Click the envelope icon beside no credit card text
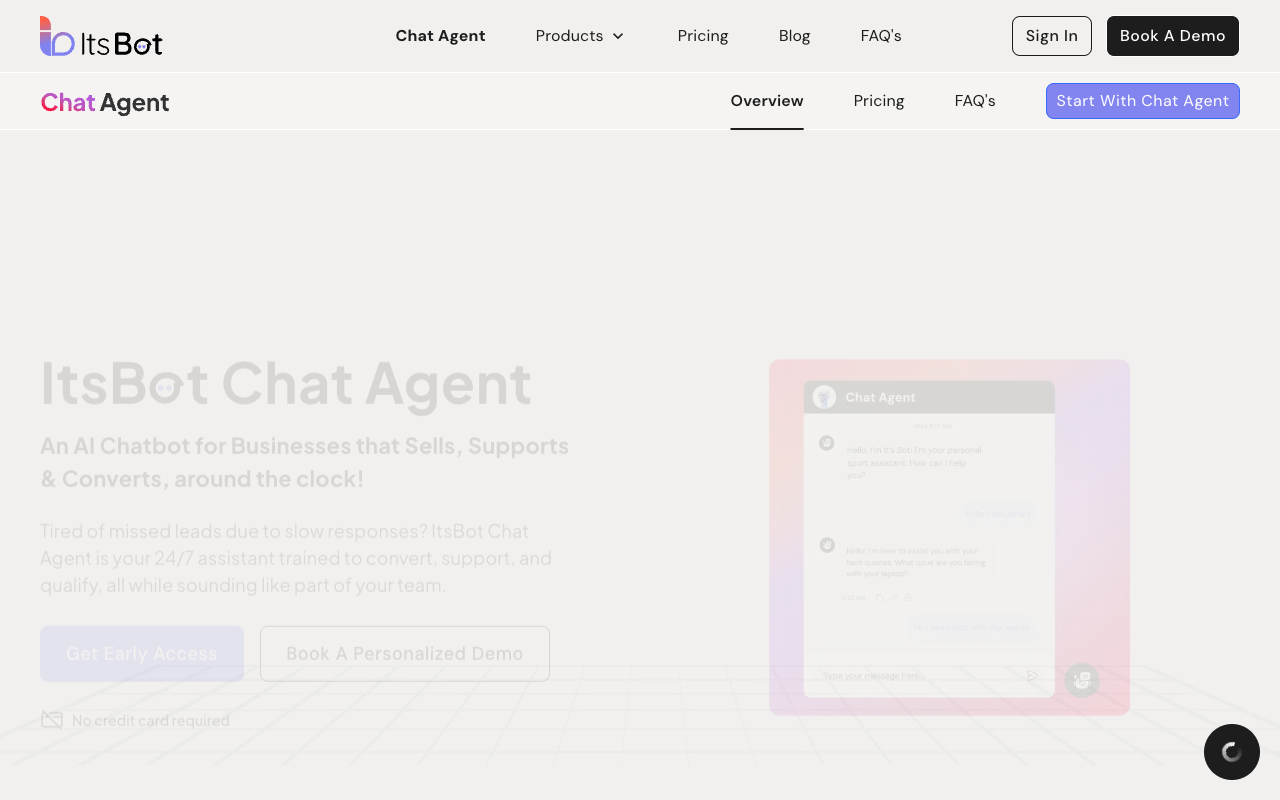 point(51,720)
